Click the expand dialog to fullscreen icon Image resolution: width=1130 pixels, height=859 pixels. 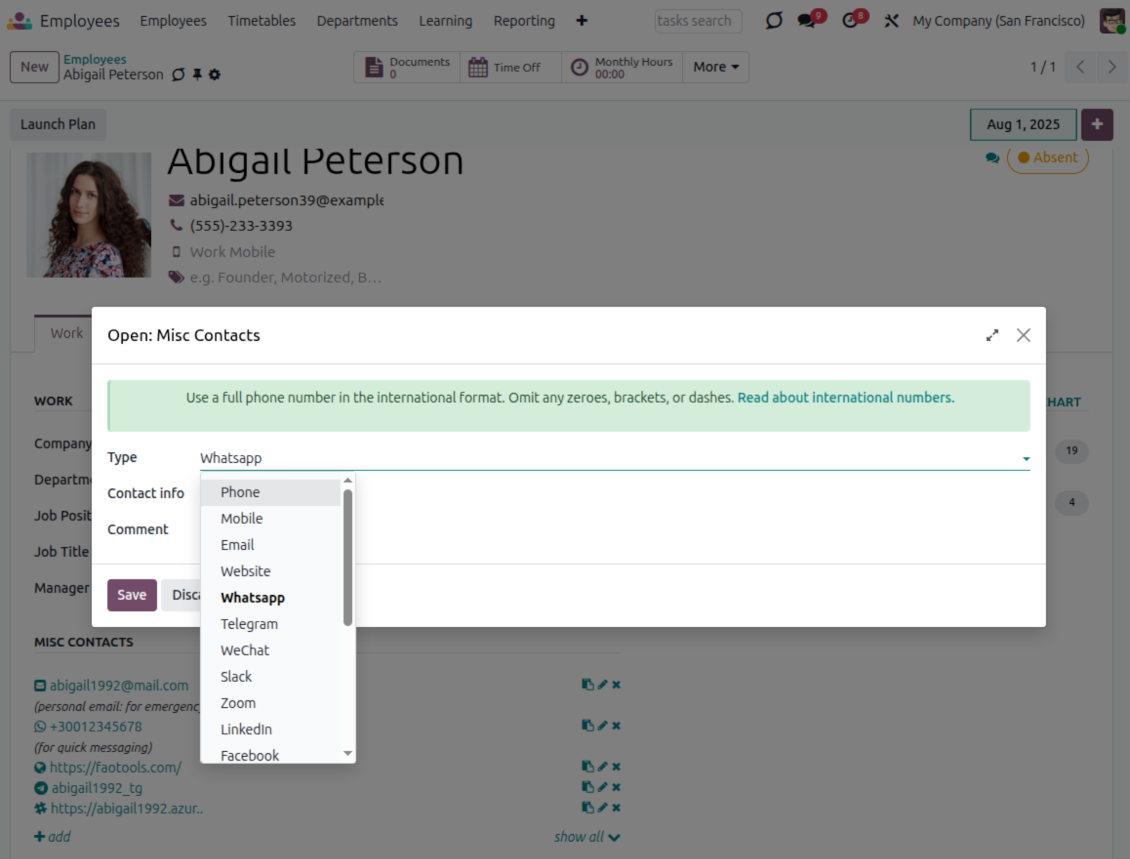pos(992,335)
